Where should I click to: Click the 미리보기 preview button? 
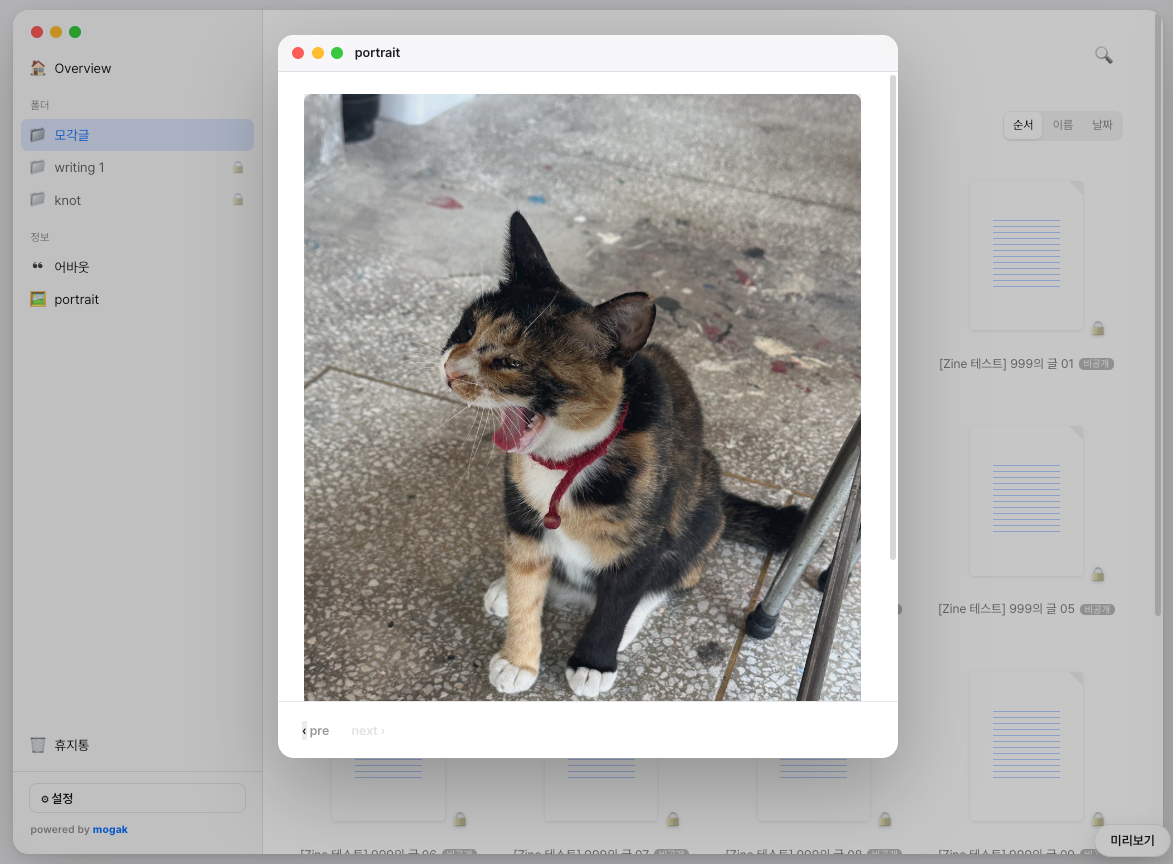point(1132,840)
